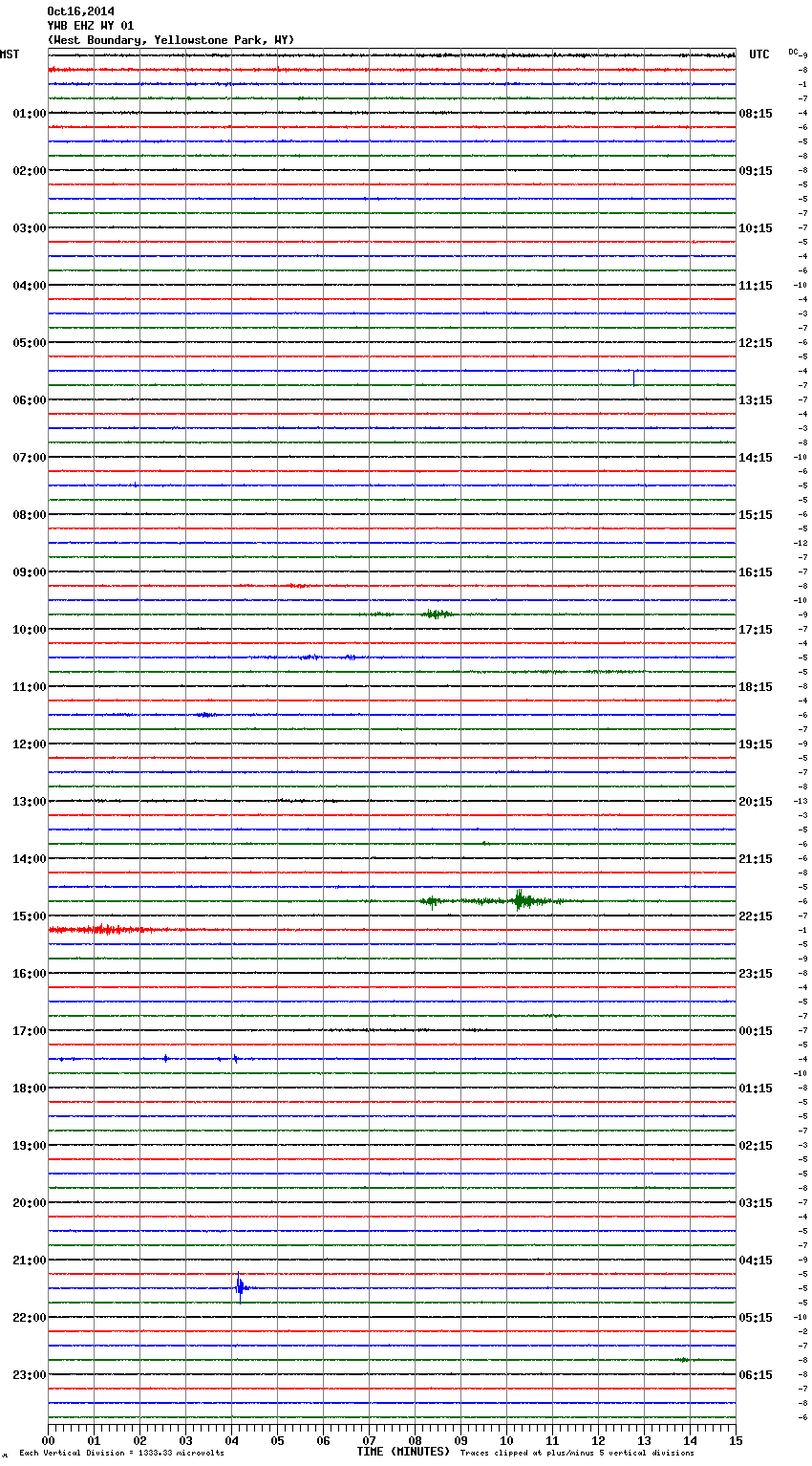The image size is (812, 1466).
Task: Click the DC column header at top right
Action: 794,52
